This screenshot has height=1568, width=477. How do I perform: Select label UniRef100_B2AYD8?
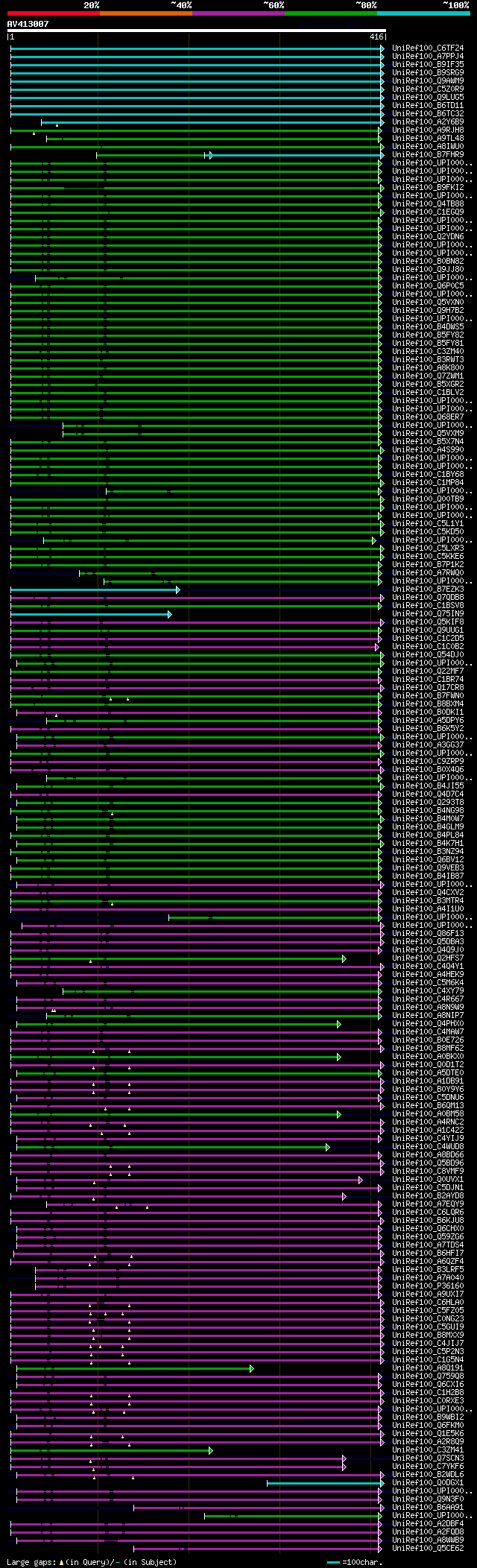coord(428,1196)
